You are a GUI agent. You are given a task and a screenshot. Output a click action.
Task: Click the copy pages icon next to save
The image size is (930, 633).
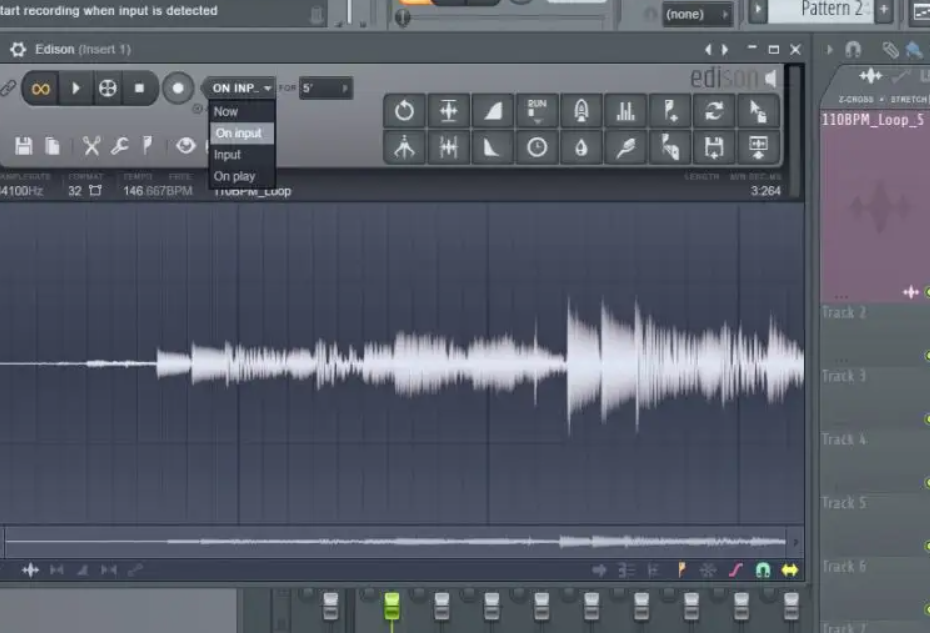52,145
